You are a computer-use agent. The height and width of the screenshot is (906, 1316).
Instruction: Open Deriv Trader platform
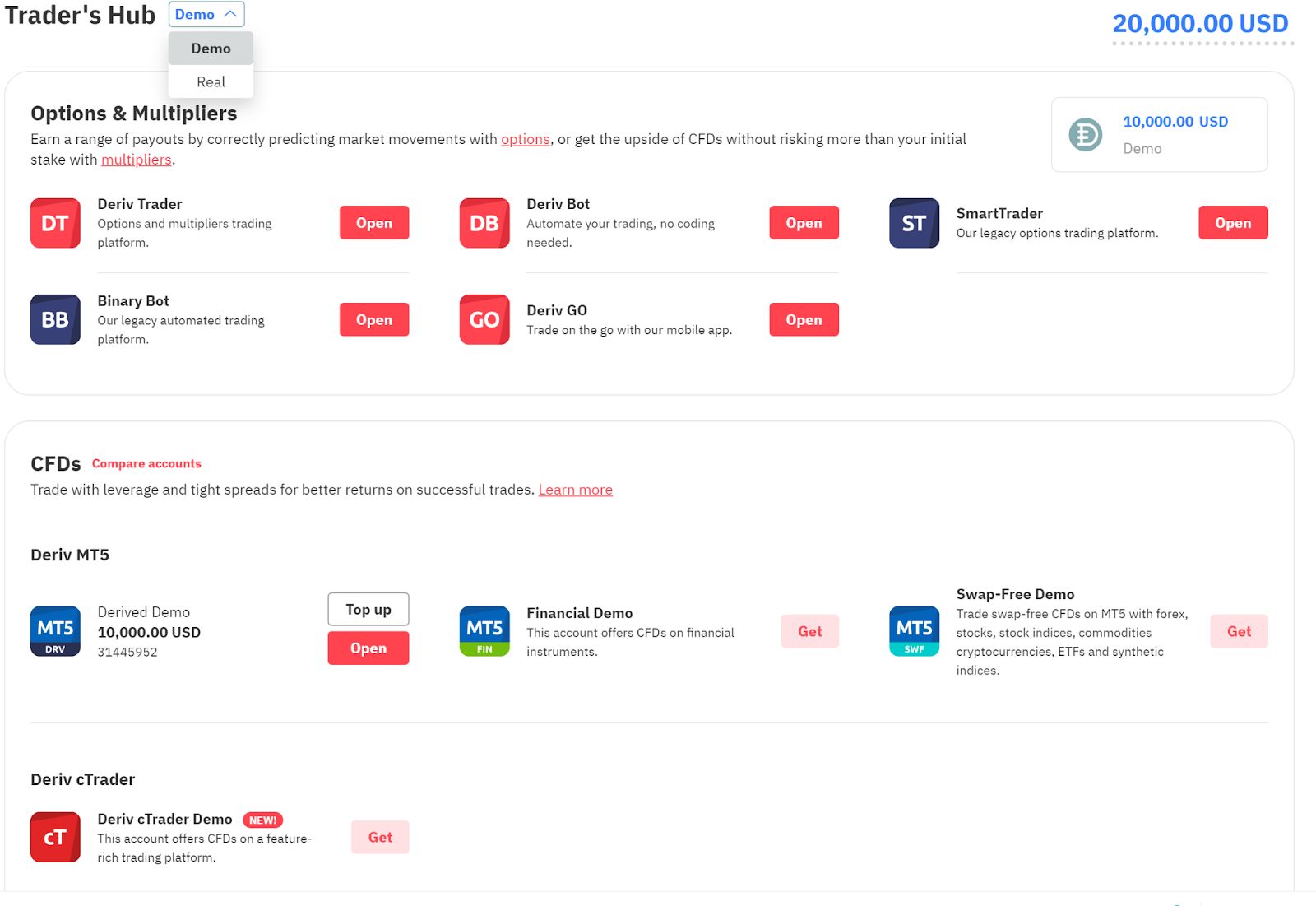coord(374,223)
